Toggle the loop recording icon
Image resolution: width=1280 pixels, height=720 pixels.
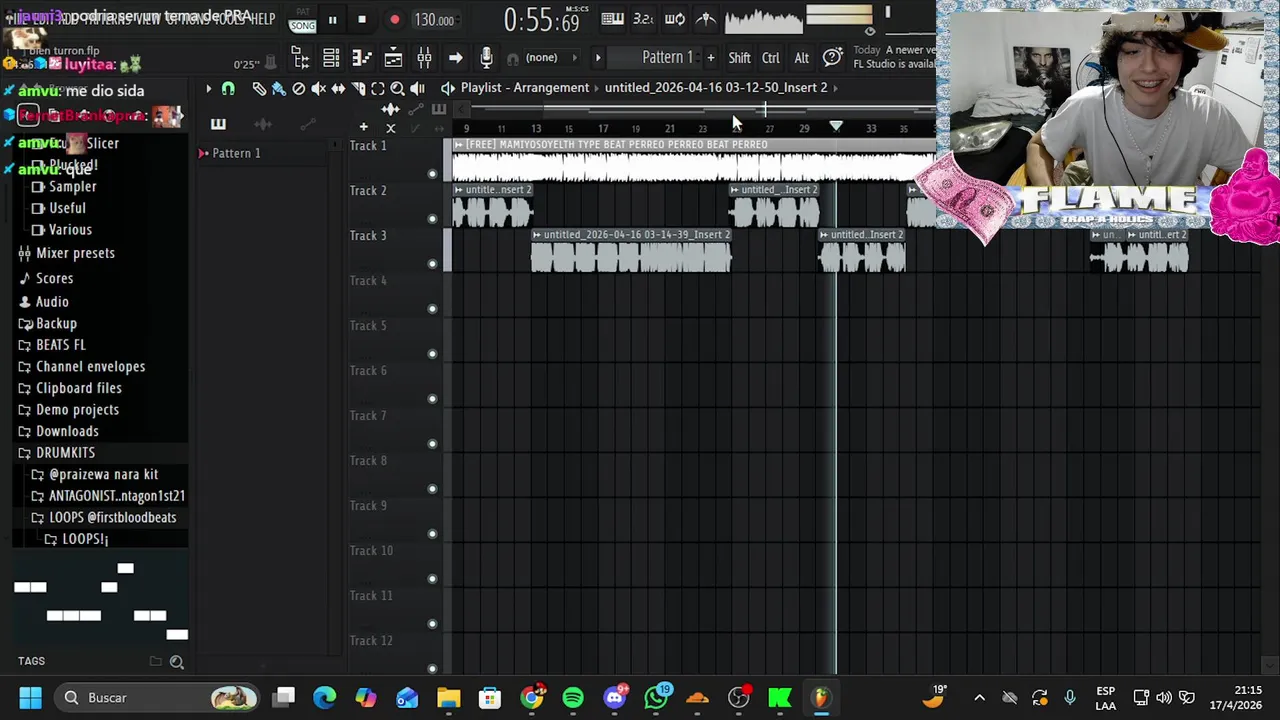tap(675, 19)
